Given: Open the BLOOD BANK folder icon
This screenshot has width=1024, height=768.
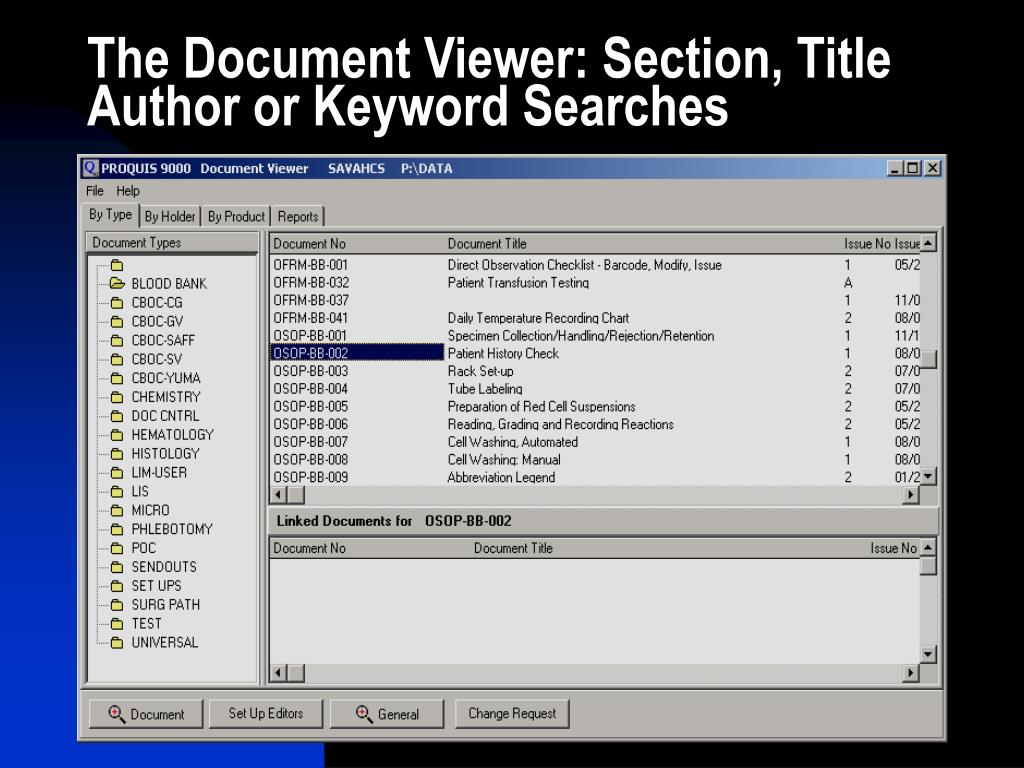Looking at the screenshot, I should (x=117, y=283).
